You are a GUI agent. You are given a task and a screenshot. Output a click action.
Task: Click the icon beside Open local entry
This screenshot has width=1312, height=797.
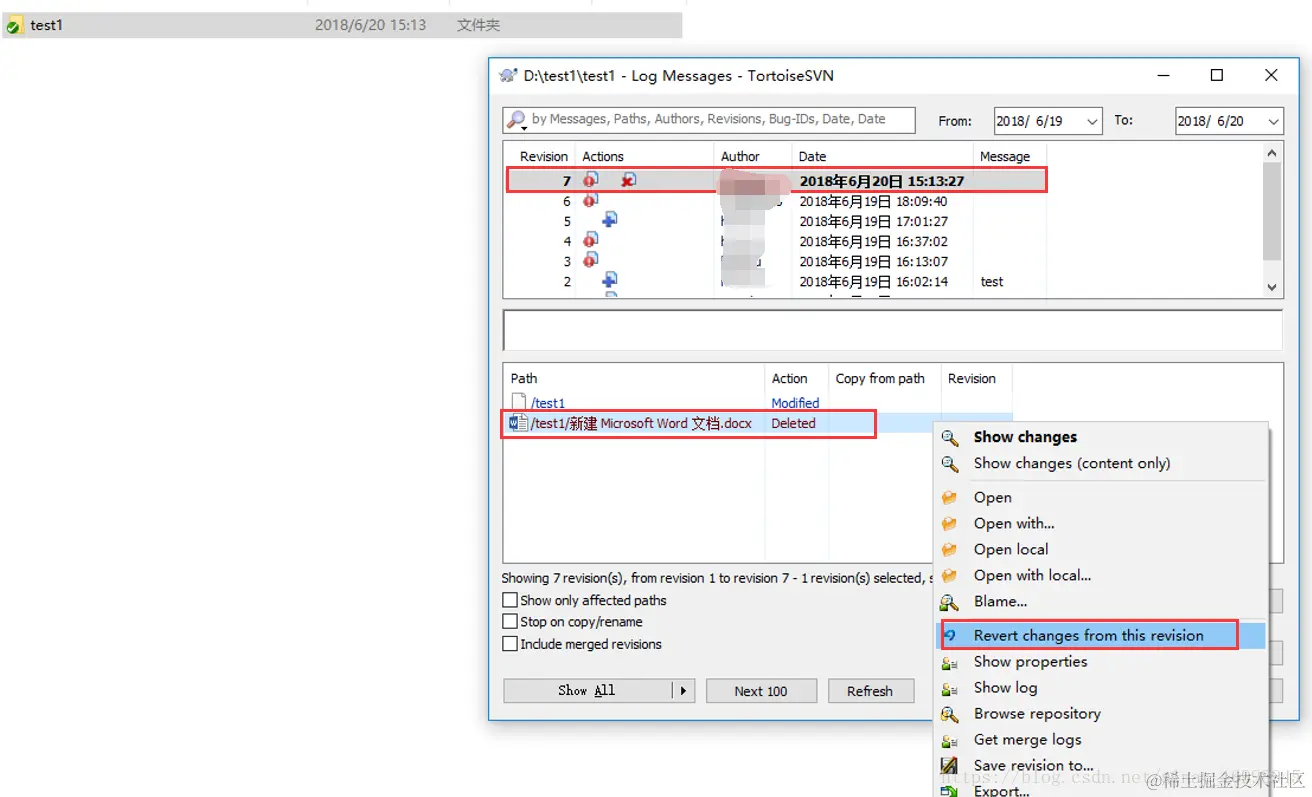pos(950,550)
